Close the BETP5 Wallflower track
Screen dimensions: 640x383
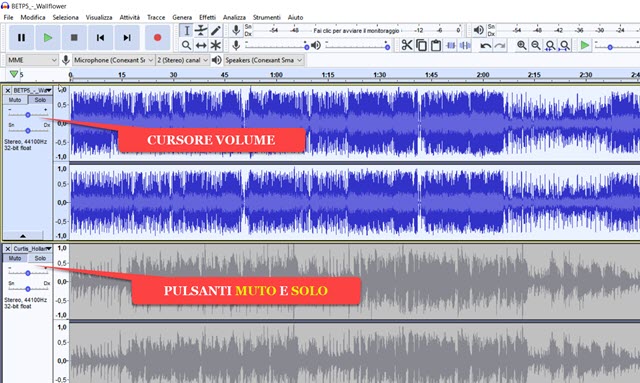[7, 90]
